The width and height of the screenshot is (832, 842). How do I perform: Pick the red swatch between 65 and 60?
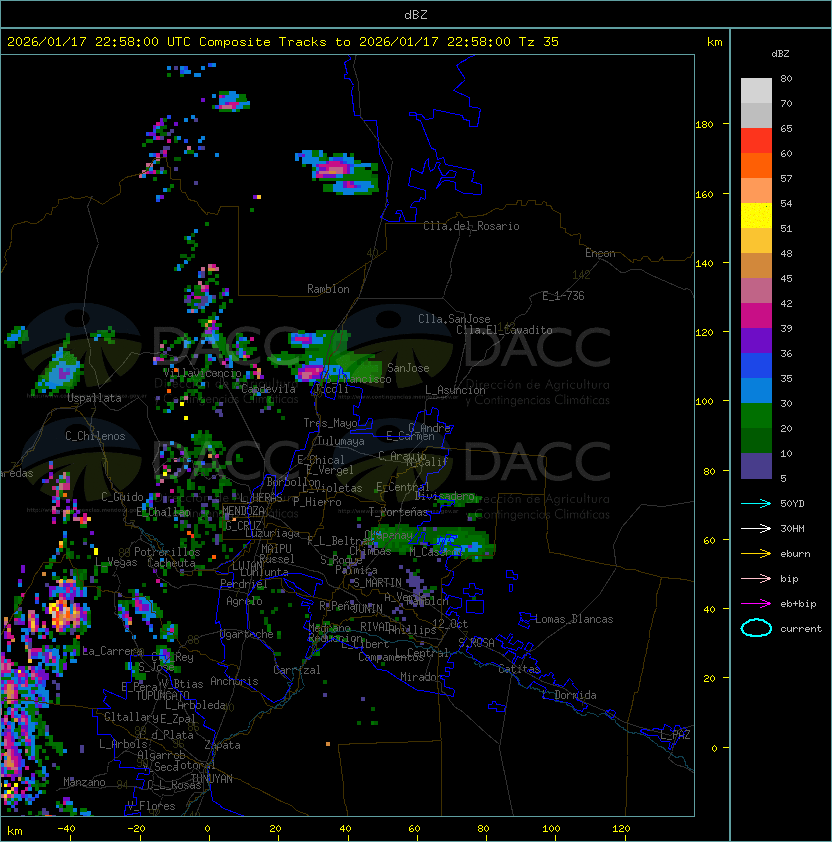click(x=756, y=141)
